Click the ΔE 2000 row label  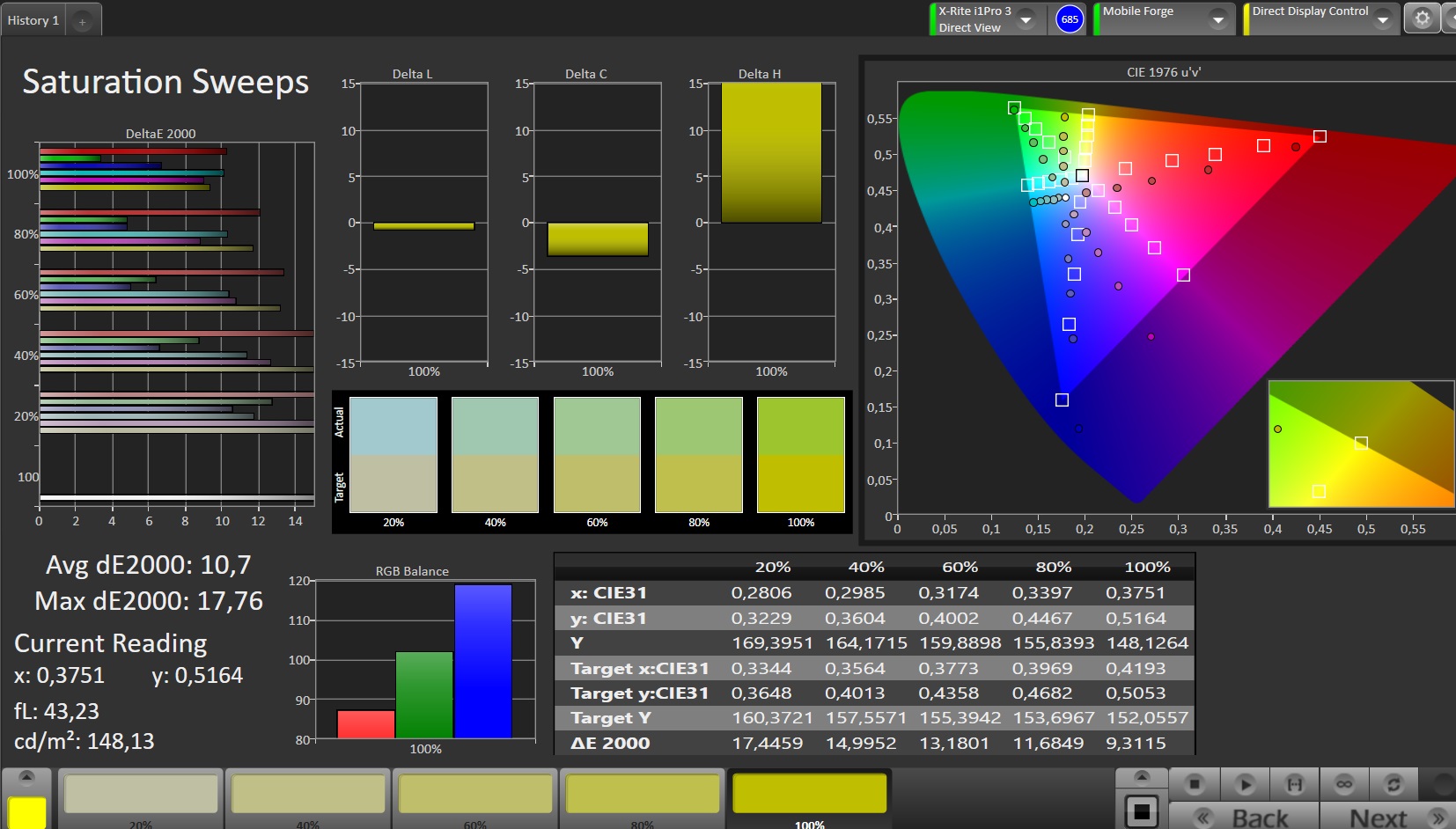pyautogui.click(x=610, y=744)
